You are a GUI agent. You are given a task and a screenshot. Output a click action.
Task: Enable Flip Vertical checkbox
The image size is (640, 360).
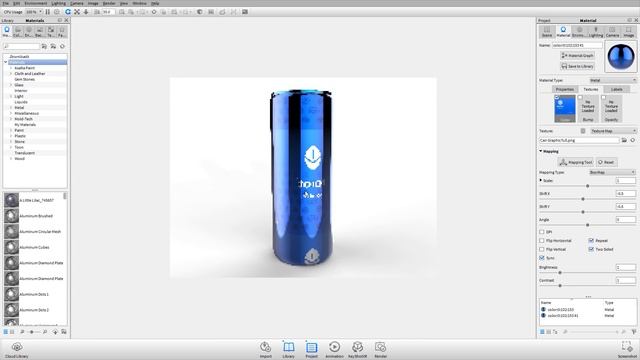542,249
